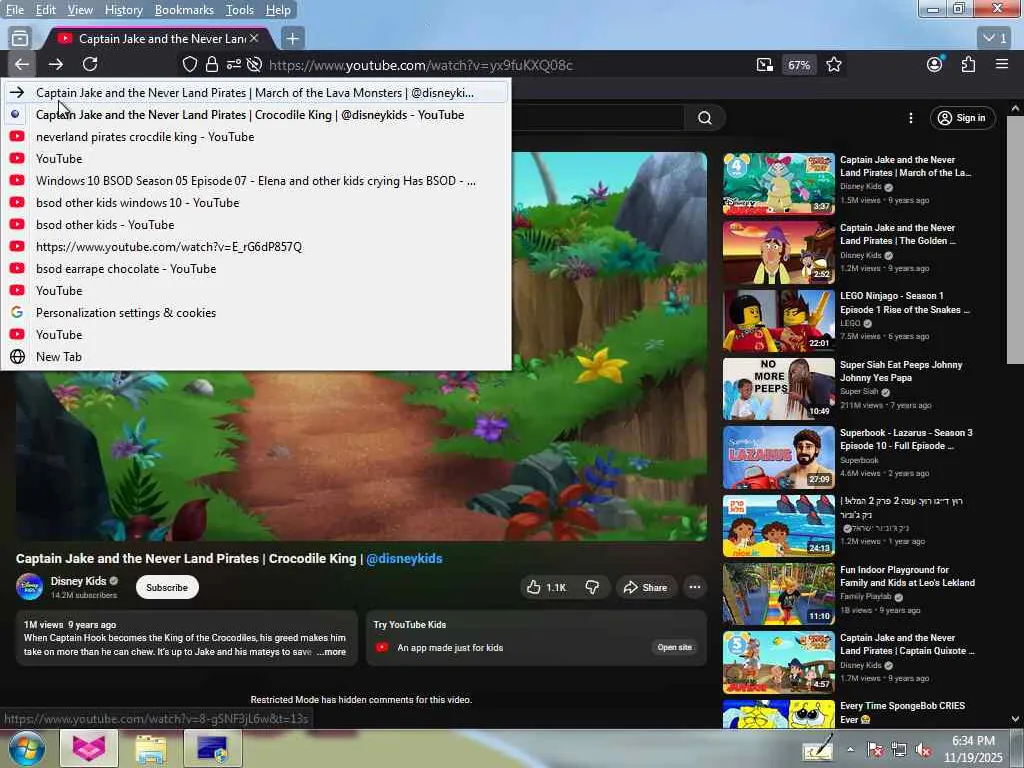Viewport: 1024px width, 768px height.
Task: Click Open site for YouTube Kids
Action: coord(675,647)
